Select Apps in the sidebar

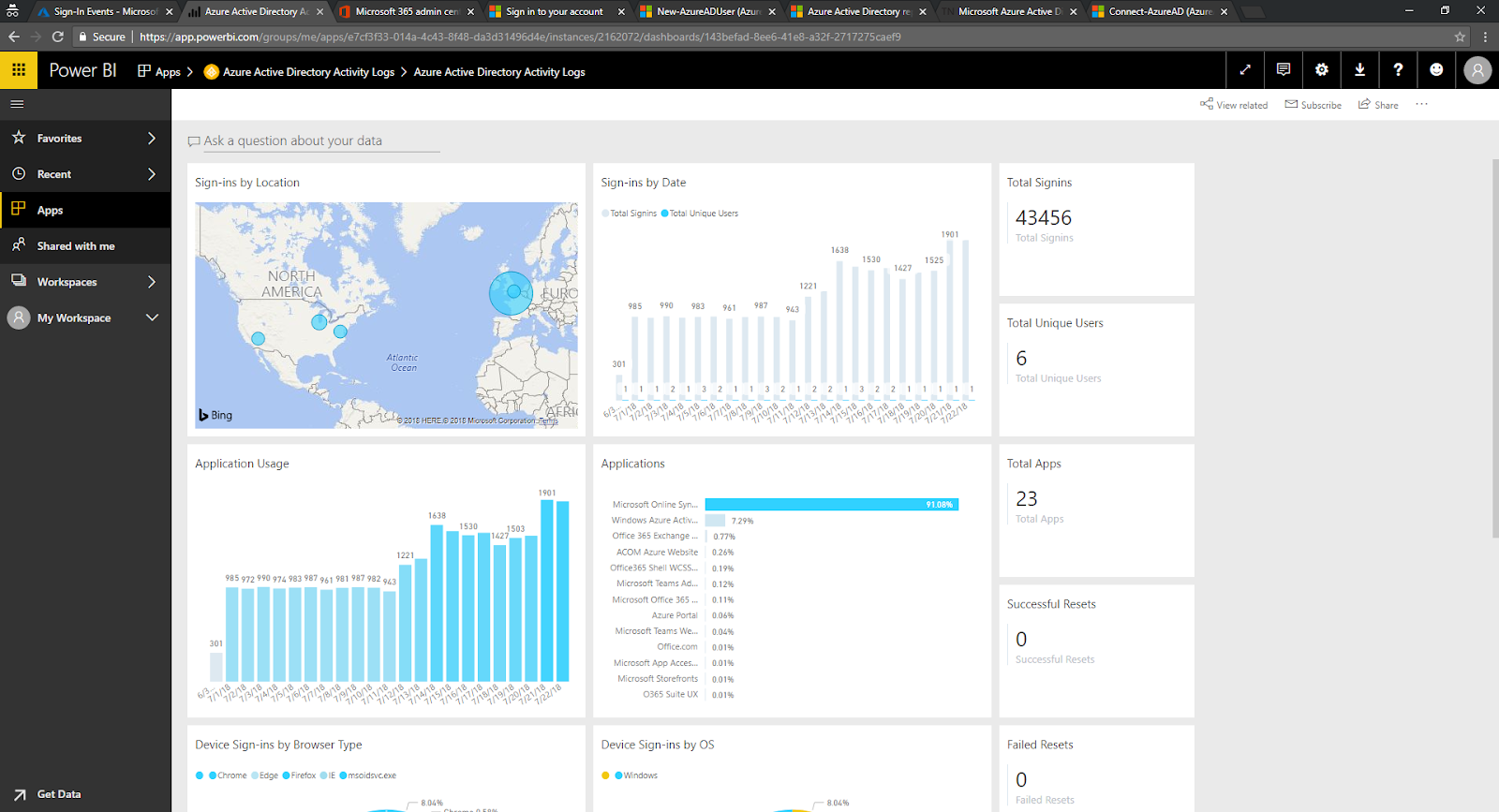click(x=85, y=210)
